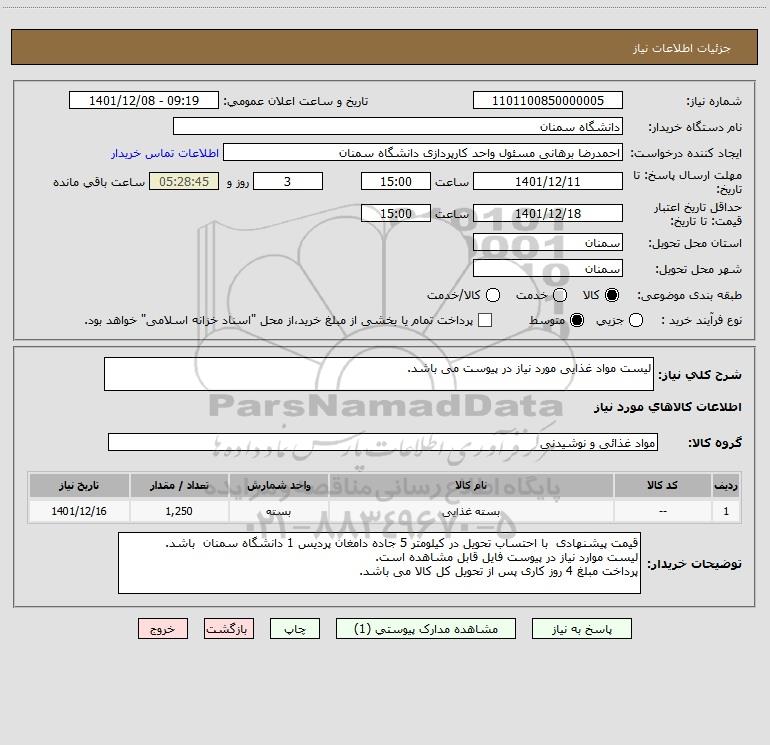
Task: Click the اطلاعات کالاهای مورد نیاز heading
Action: 668,407
